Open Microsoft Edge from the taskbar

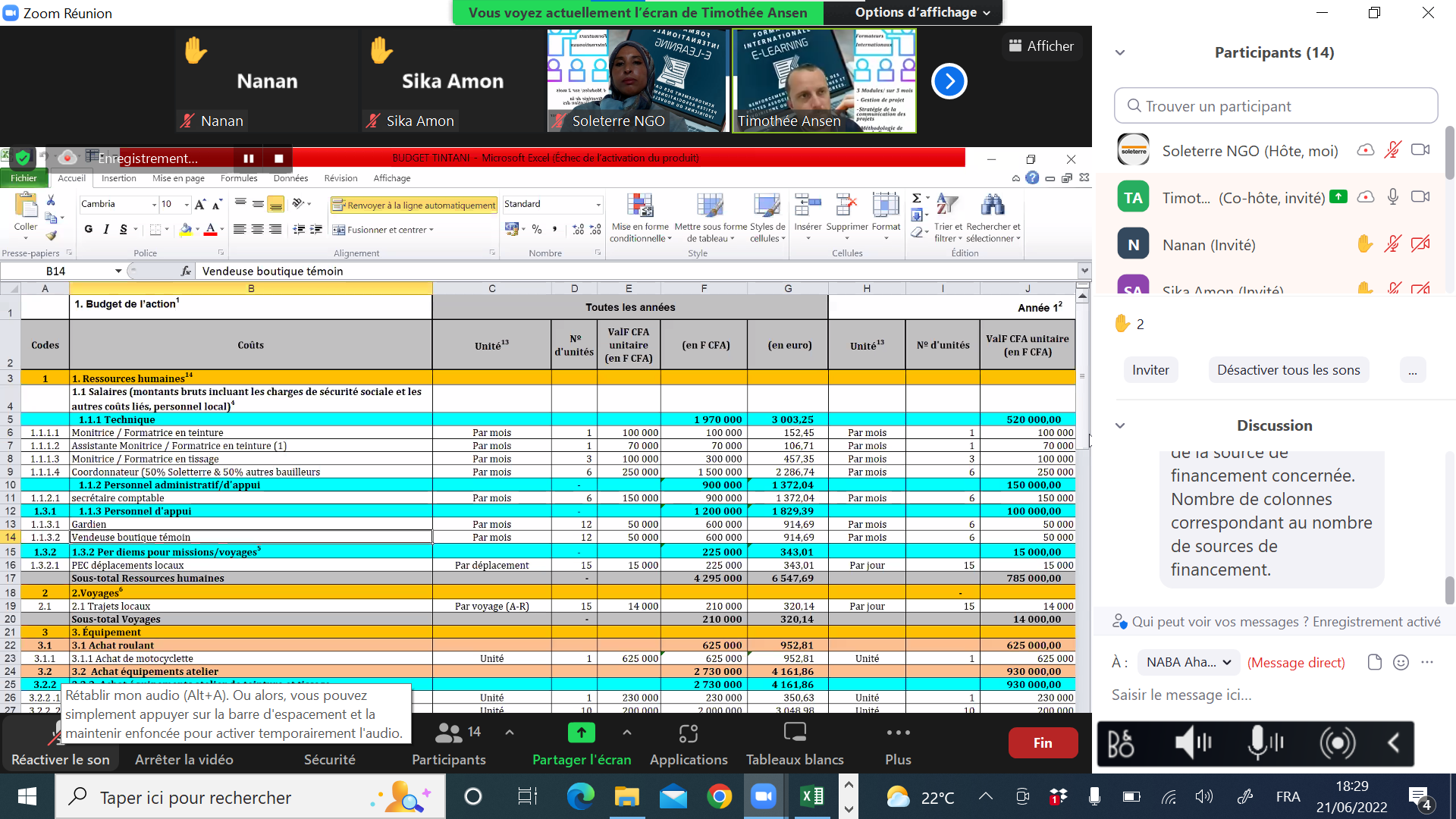581,796
